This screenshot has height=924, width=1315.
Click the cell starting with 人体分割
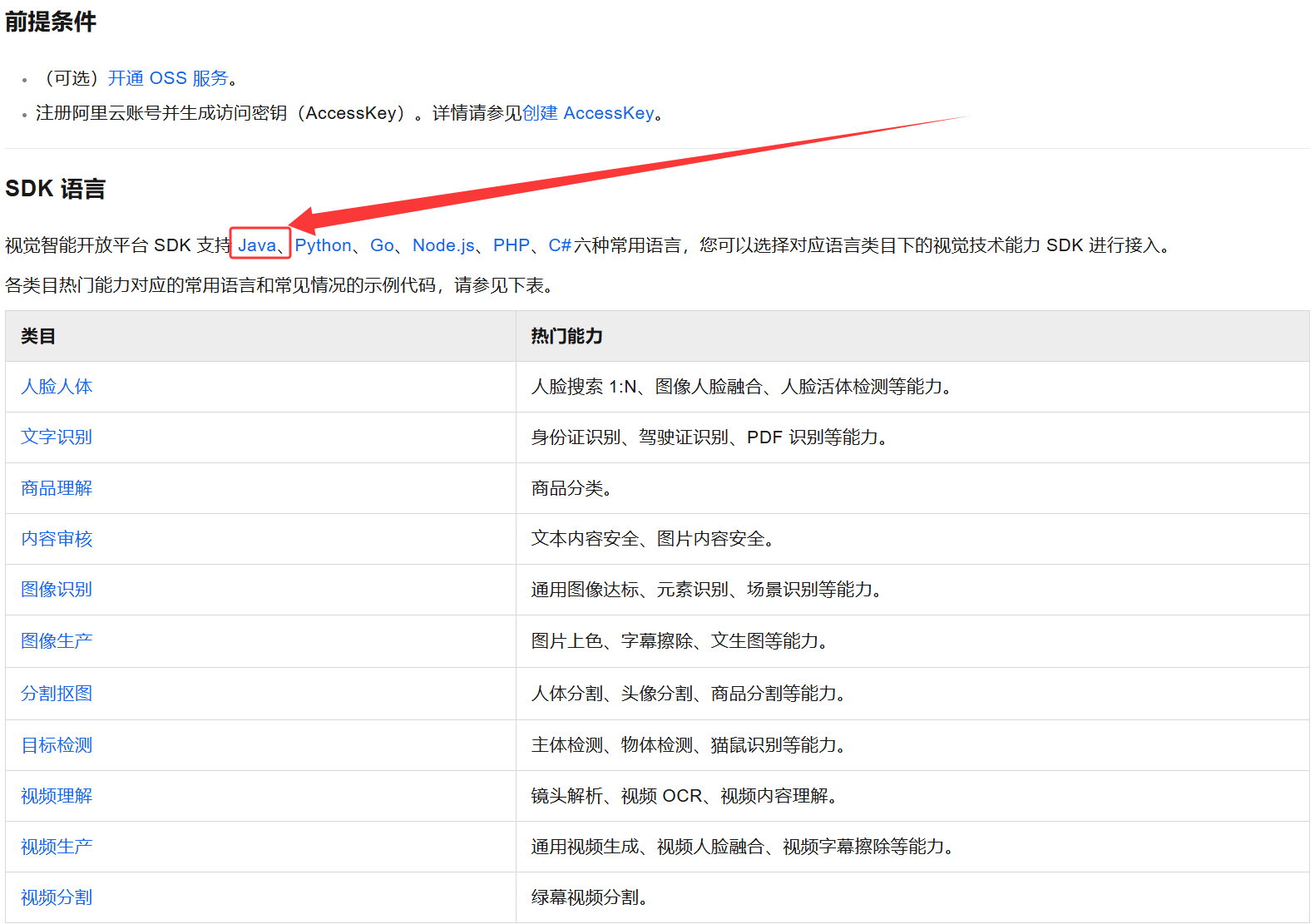coord(912,694)
